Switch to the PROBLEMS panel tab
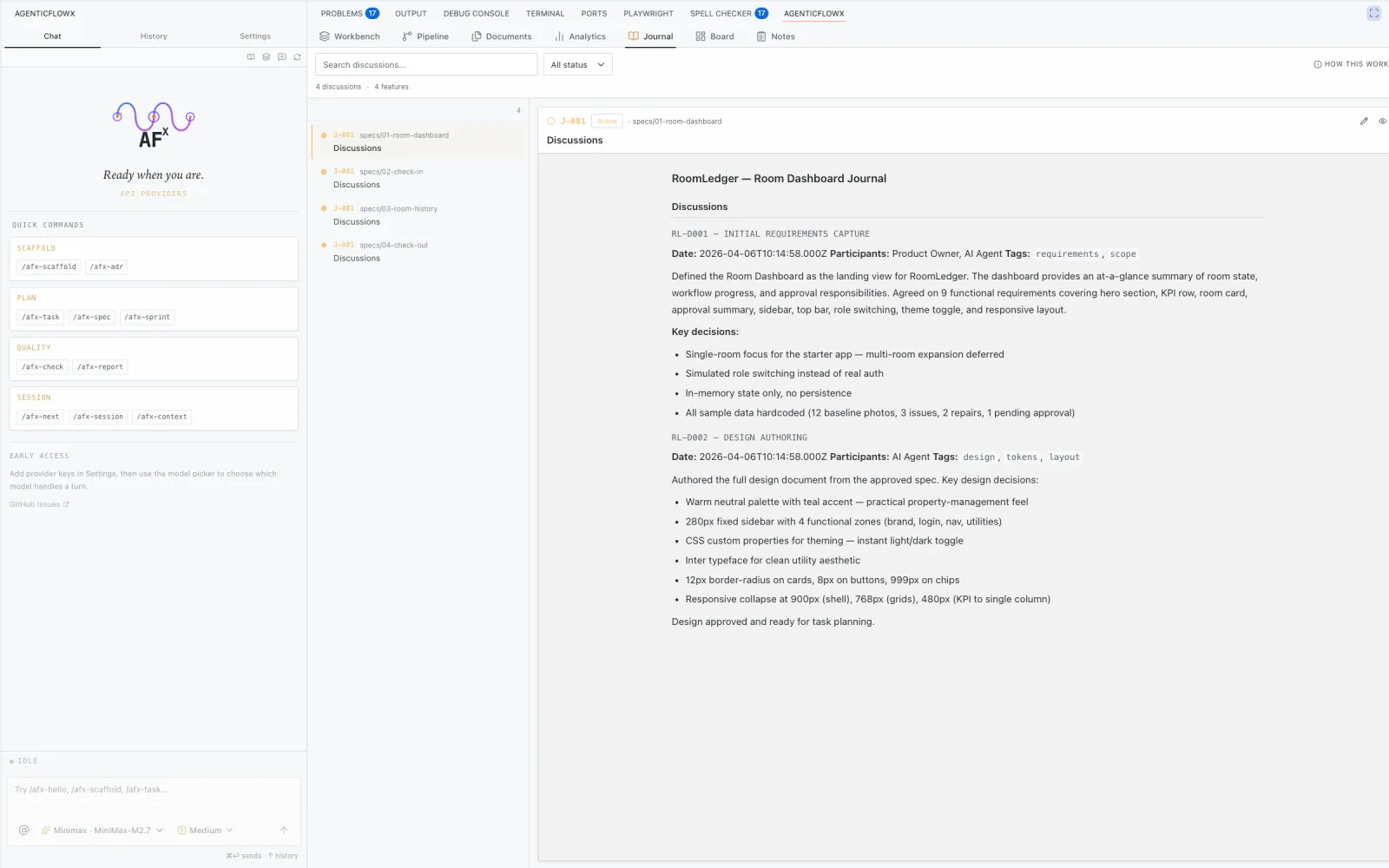 click(x=350, y=13)
